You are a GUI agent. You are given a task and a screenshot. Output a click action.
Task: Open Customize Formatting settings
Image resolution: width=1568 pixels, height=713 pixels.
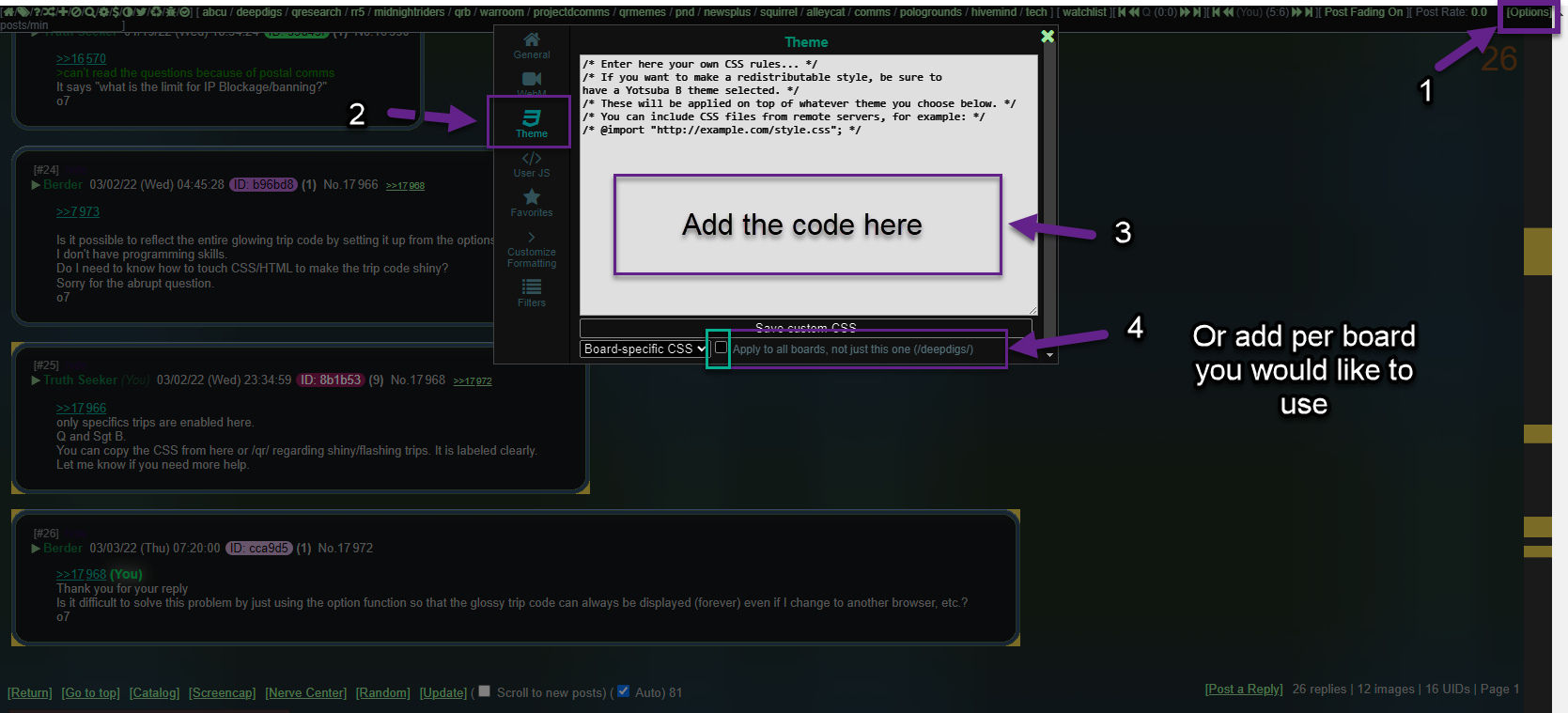click(x=531, y=249)
